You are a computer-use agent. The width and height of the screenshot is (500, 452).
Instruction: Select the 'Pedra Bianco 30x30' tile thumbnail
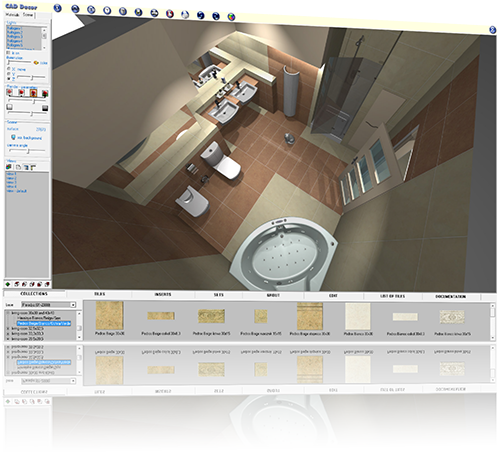coord(358,317)
